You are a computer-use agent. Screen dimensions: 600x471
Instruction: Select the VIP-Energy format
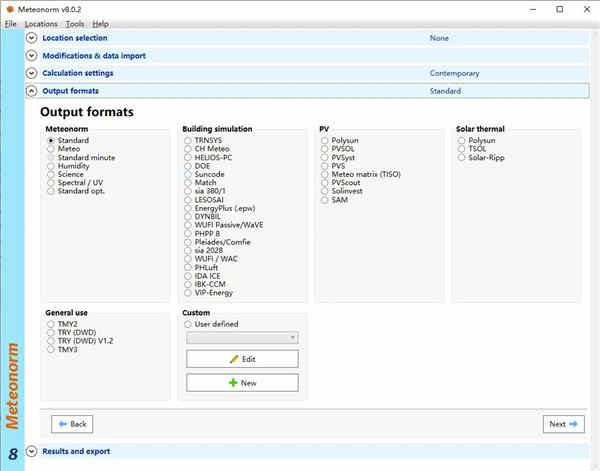tap(208, 293)
